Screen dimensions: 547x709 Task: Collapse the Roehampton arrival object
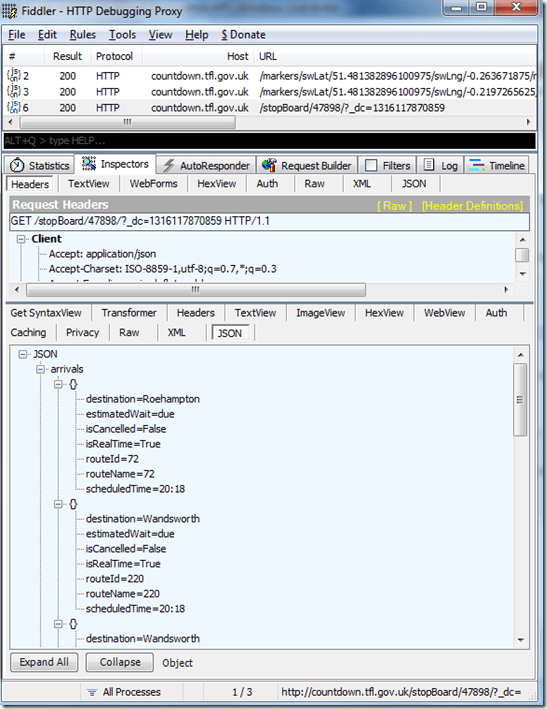(x=58, y=384)
